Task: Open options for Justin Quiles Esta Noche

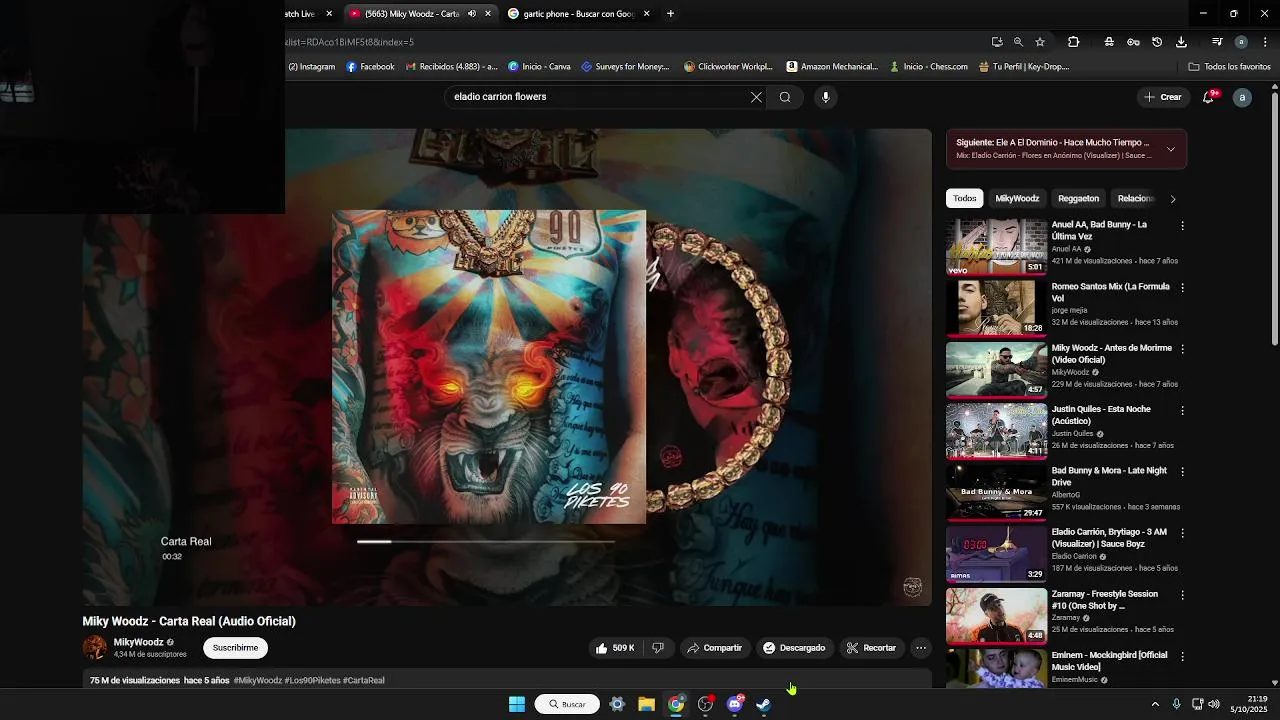Action: click(1182, 410)
